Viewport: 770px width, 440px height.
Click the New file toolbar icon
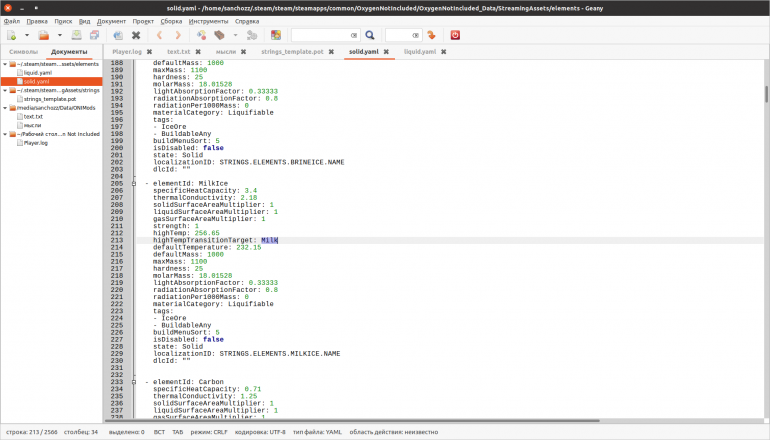click(12, 35)
